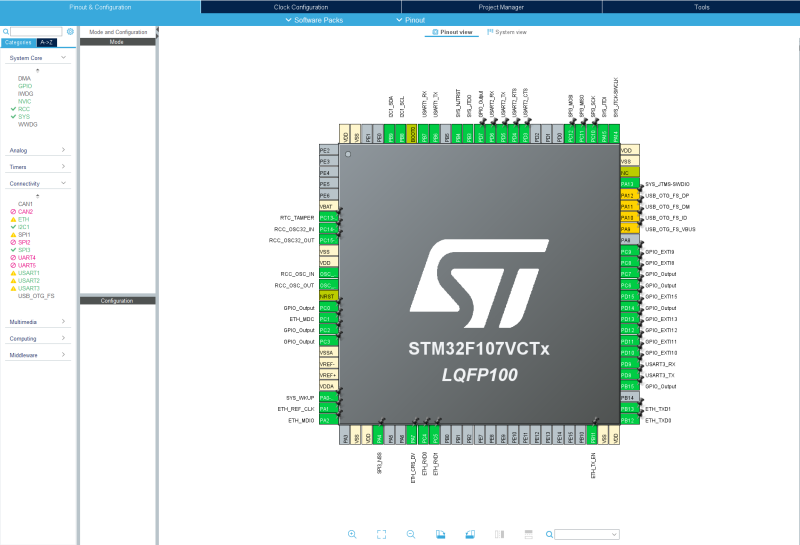
Task: Click pin PA1 labeled ETH_REF_CLK
Action: point(329,409)
